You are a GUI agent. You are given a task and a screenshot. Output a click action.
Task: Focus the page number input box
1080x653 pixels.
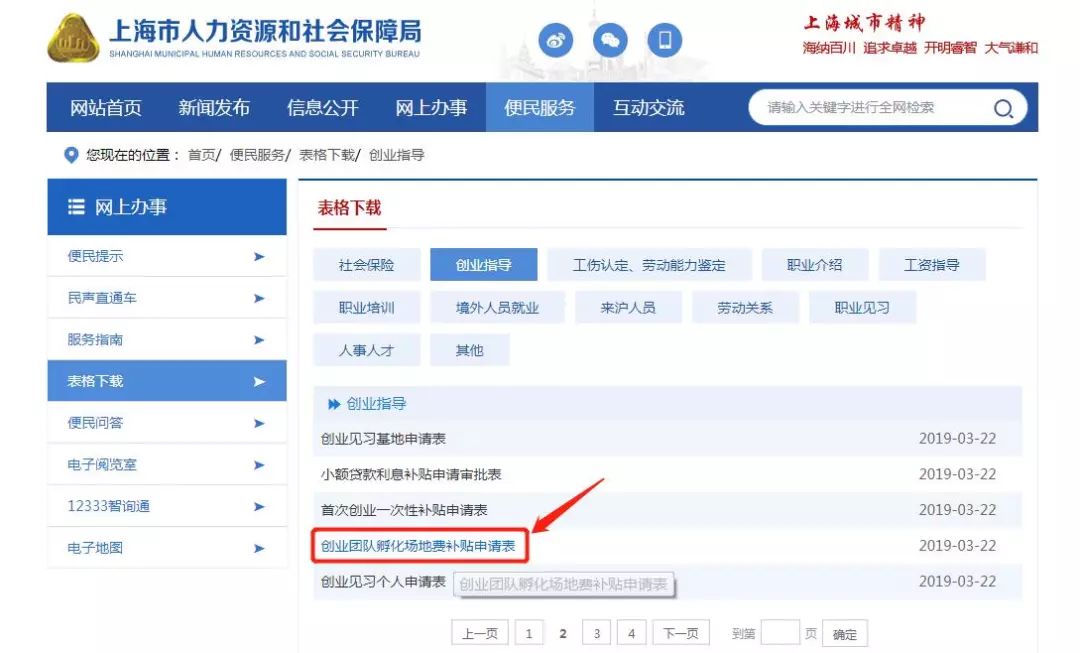(780, 632)
